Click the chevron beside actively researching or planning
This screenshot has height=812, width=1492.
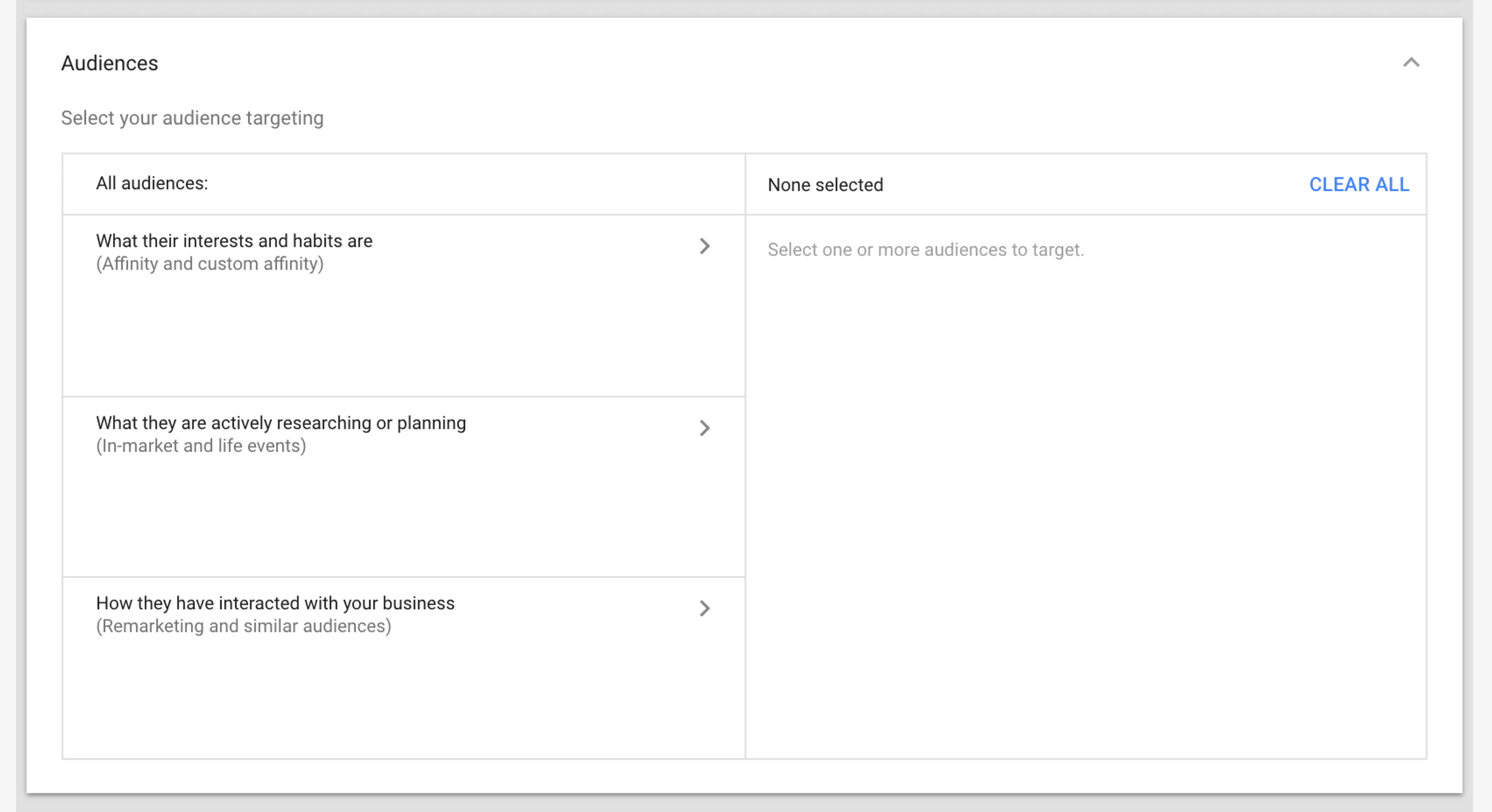(x=705, y=428)
